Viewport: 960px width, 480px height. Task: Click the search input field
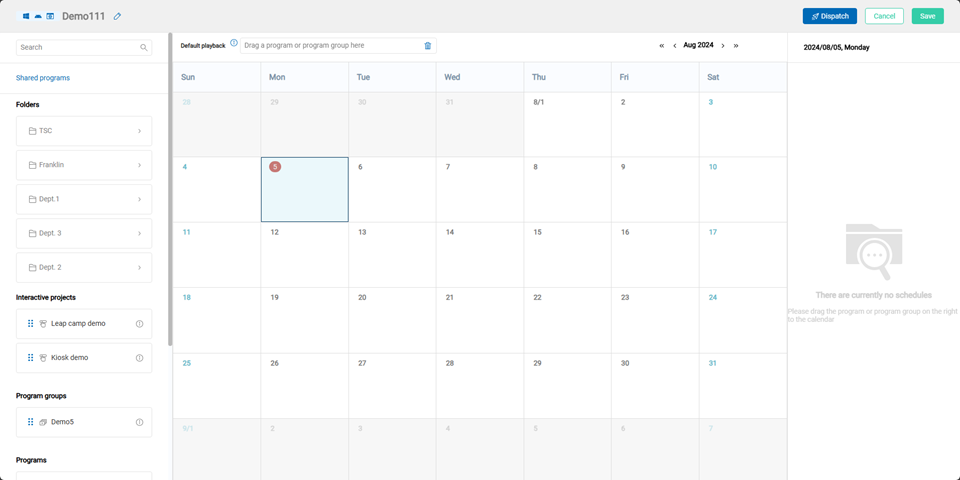[x=76, y=47]
